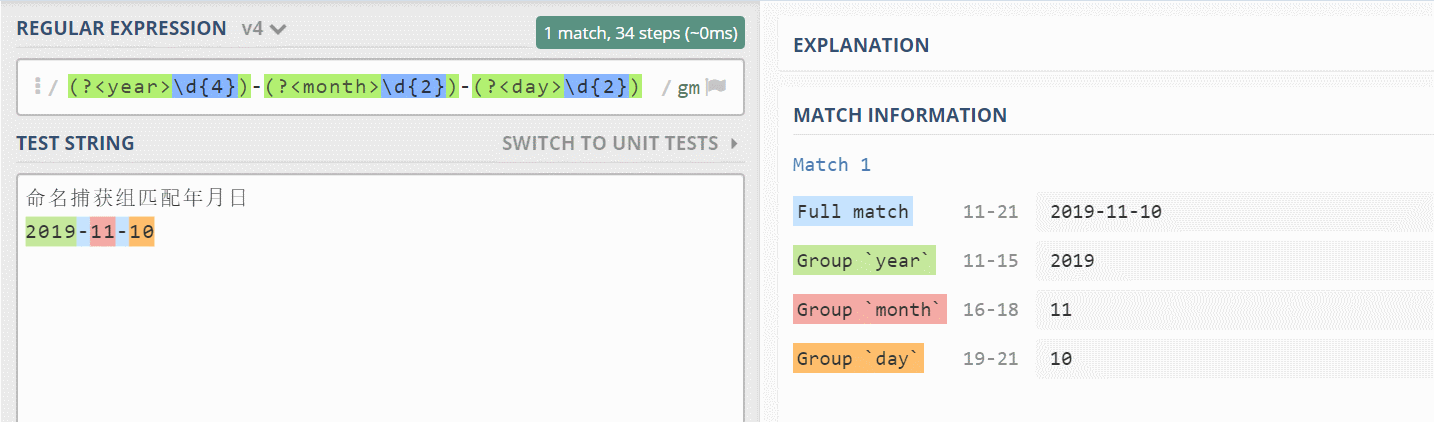Screen dimensions: 1434x422
Task: Collapse the MATCH INFORMATION panel header
Action: 900,115
